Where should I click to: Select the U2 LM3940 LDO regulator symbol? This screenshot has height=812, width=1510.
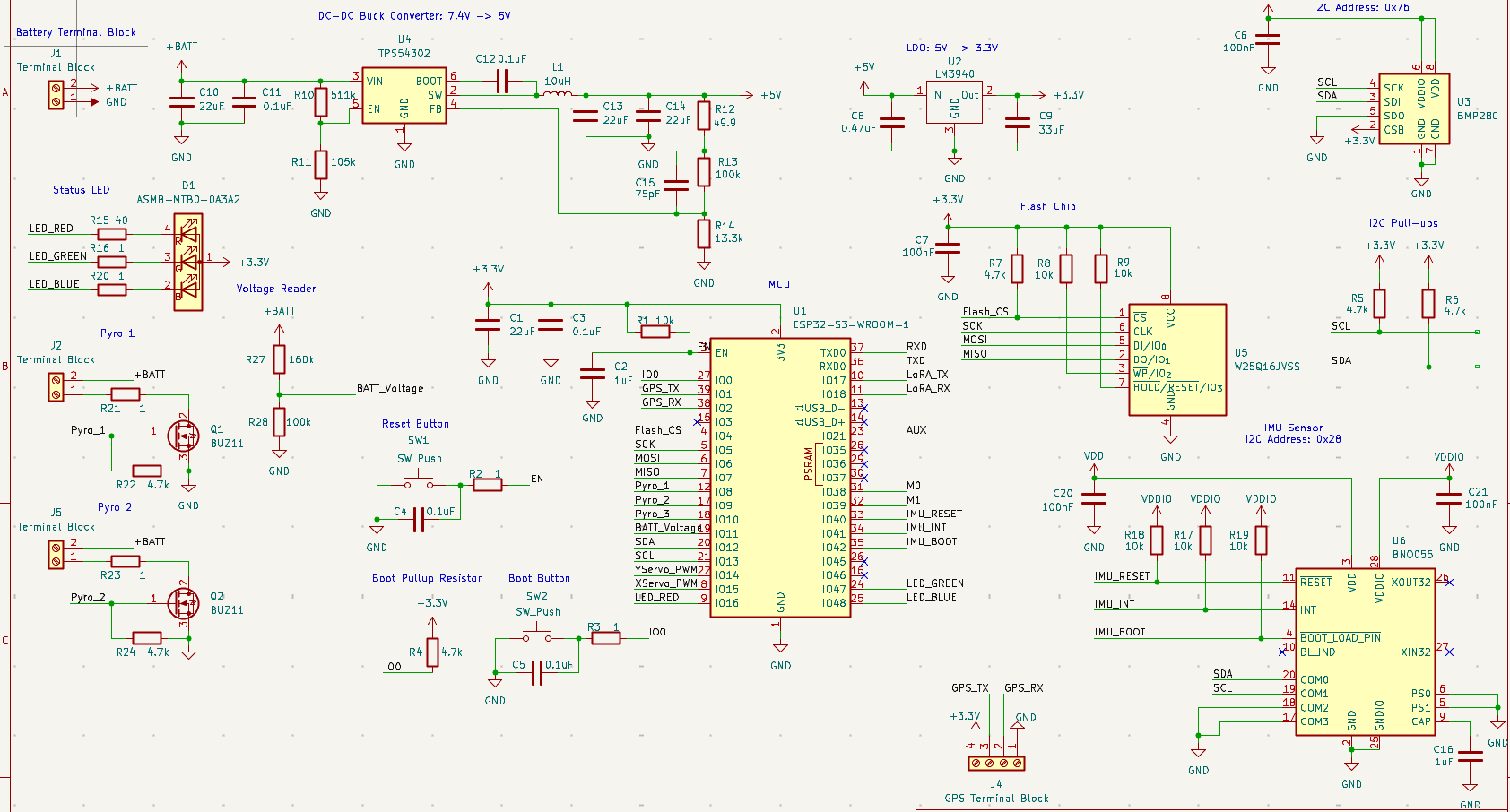coord(953,101)
